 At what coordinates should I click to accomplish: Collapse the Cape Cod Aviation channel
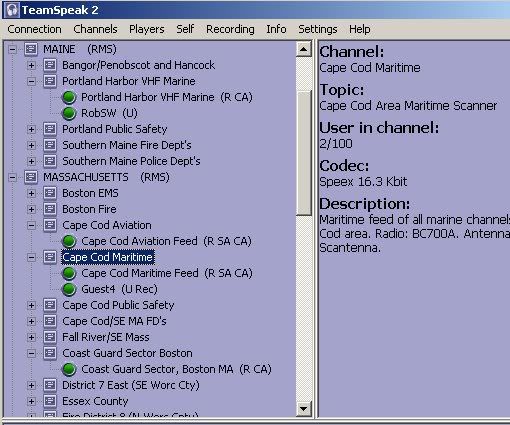click(x=31, y=225)
